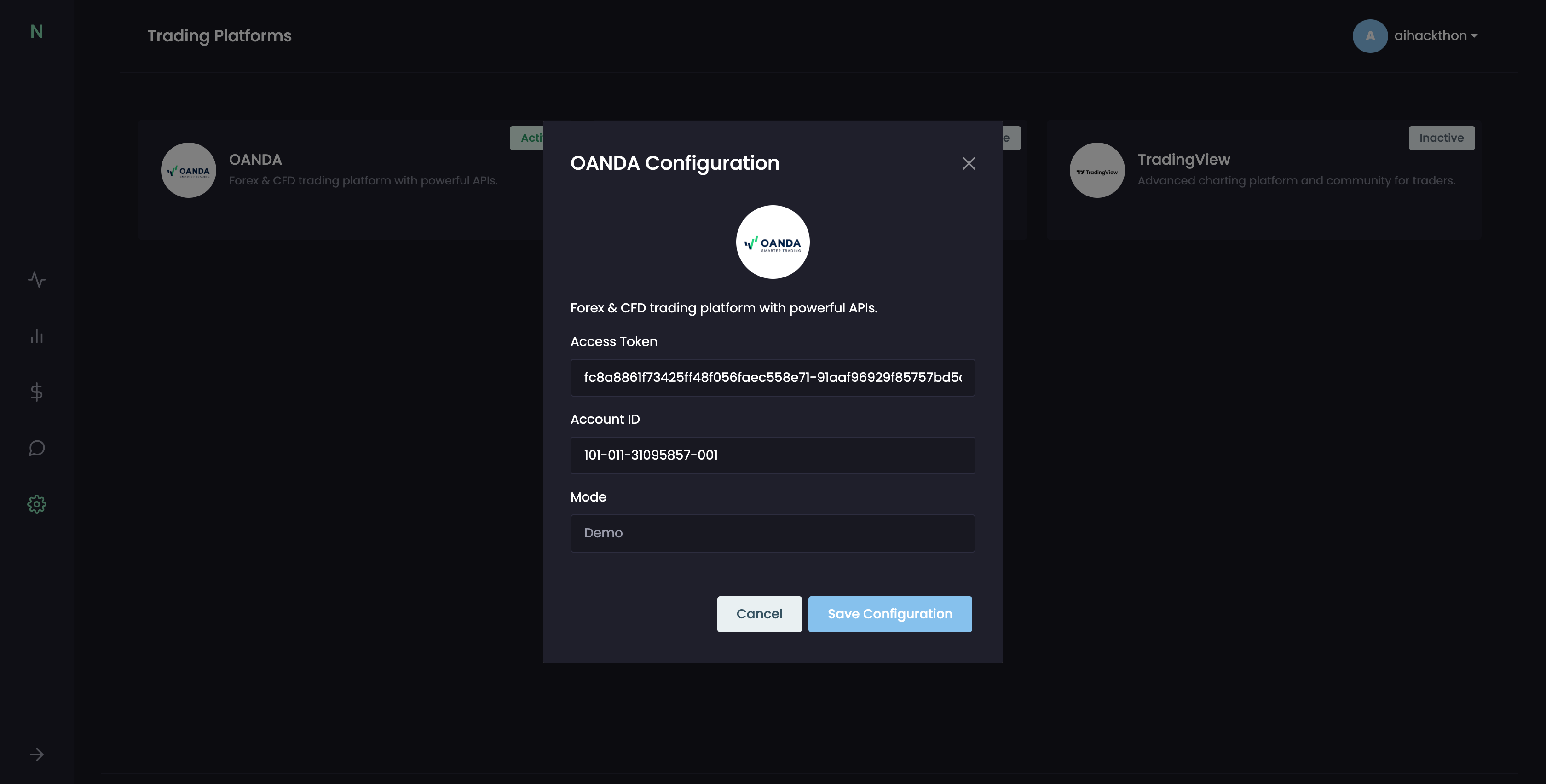Open the bar chart analytics icon
The height and width of the screenshot is (784, 1546).
37,336
